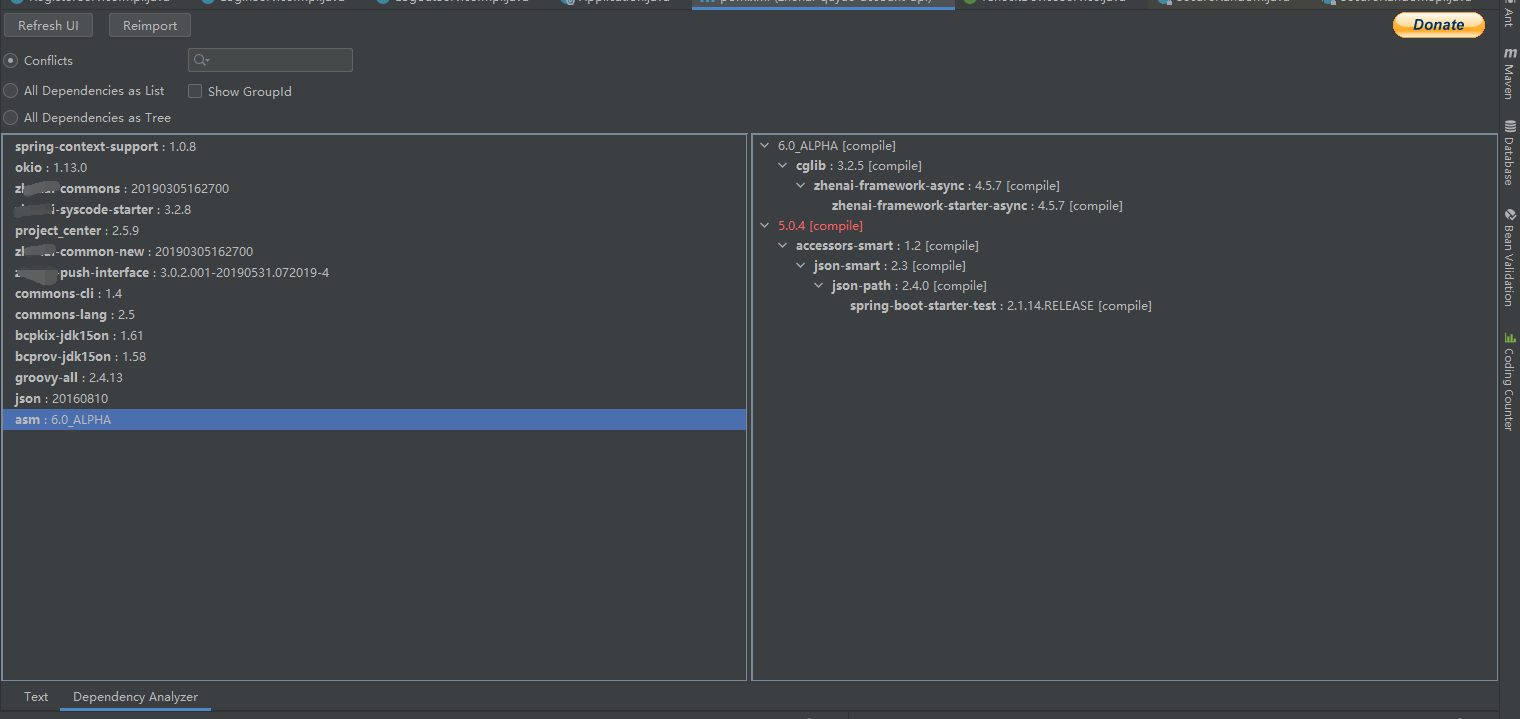Collapse the cglib tree node arrow

[784, 166]
